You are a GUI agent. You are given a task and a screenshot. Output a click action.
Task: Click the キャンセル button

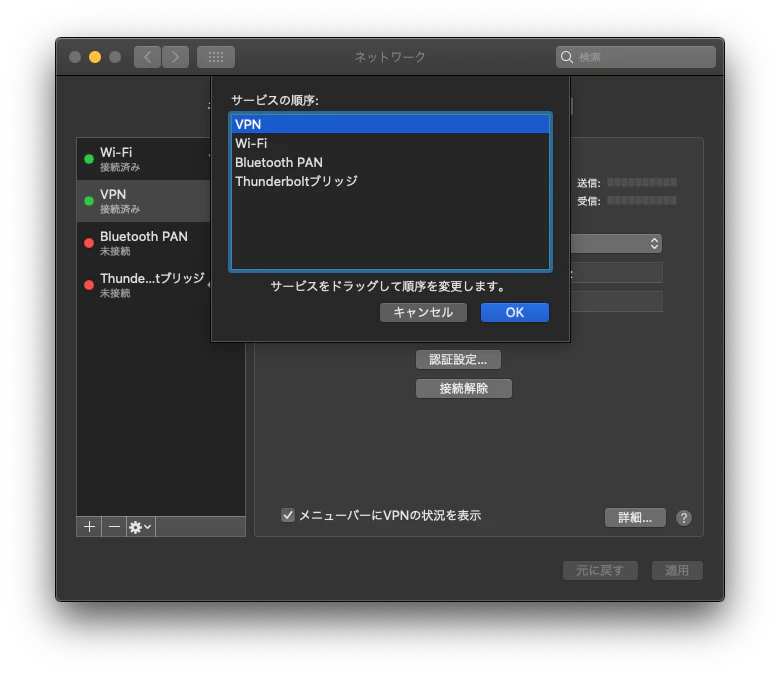tap(423, 312)
